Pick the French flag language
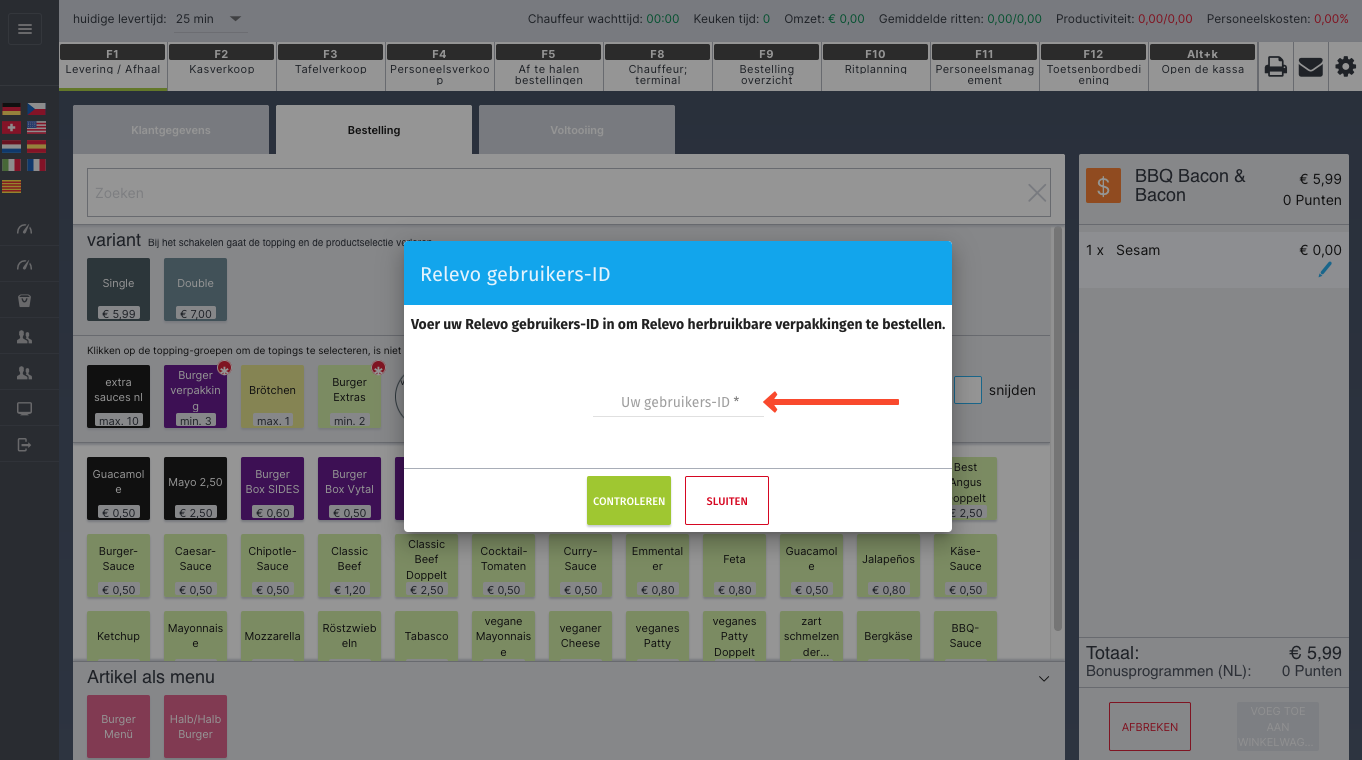 click(36, 165)
